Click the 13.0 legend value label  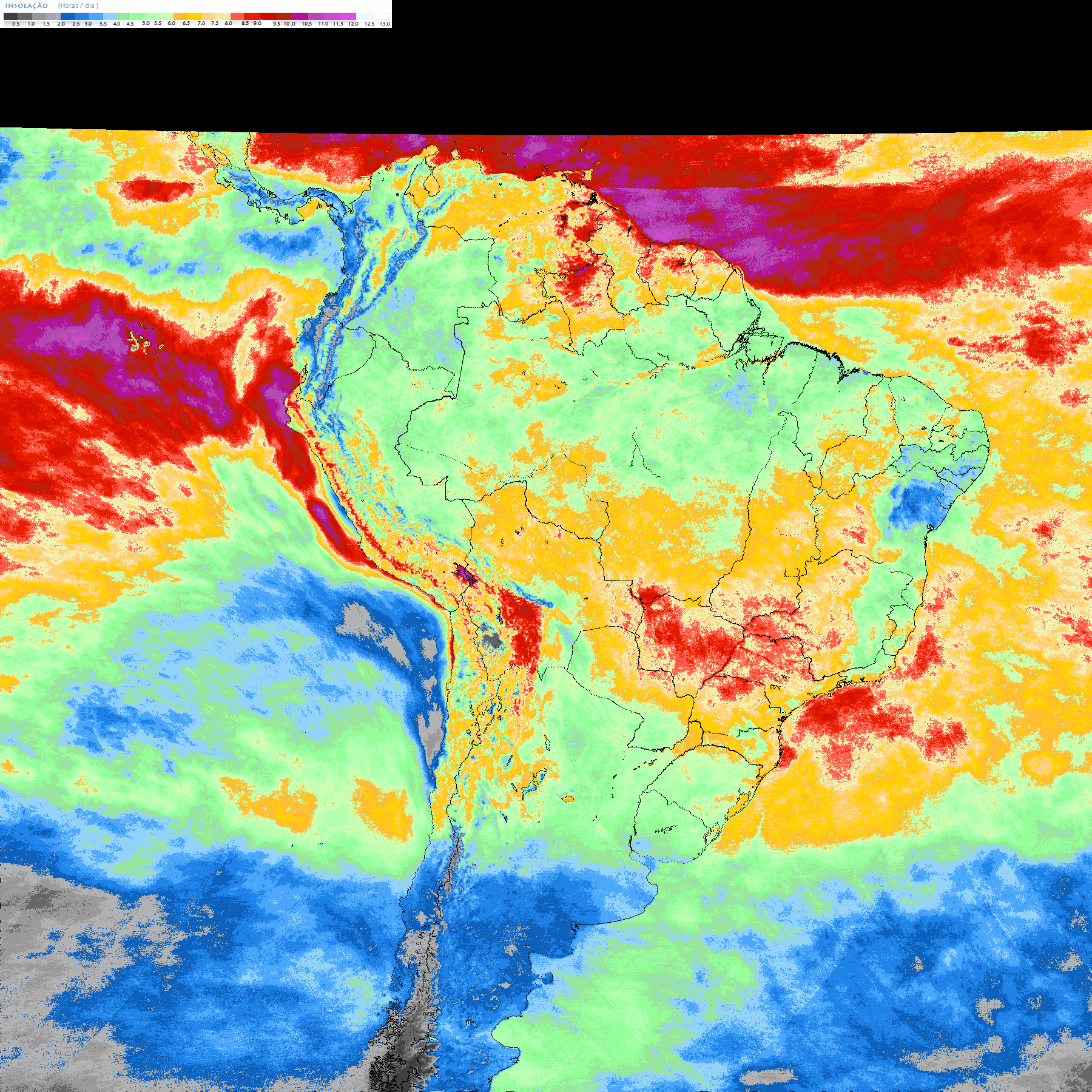pyautogui.click(x=385, y=24)
